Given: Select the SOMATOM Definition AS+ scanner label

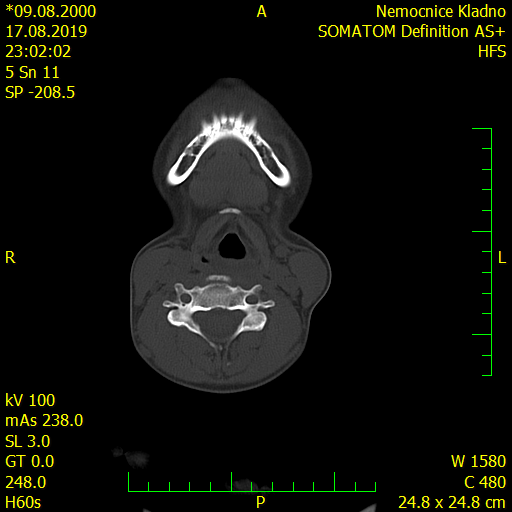Looking at the screenshot, I should click(412, 32).
